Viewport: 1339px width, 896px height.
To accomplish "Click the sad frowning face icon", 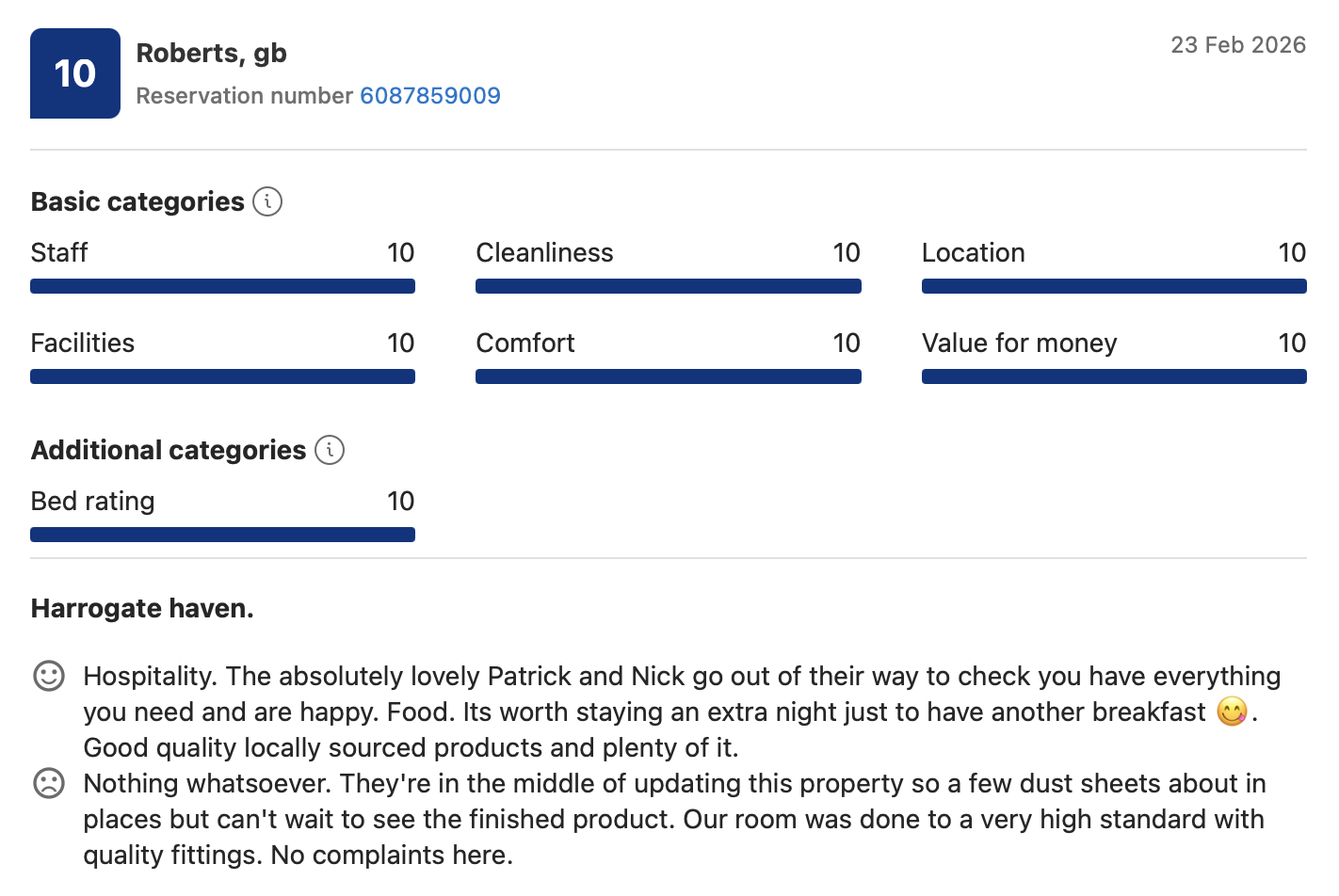I will [x=49, y=783].
